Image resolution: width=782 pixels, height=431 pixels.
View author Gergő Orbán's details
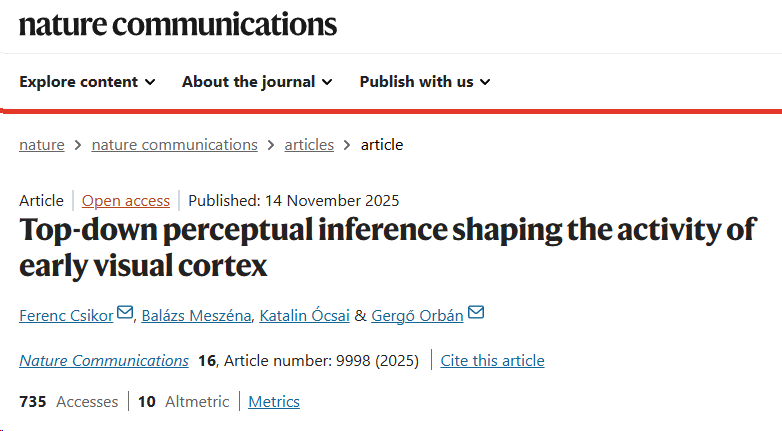(417, 316)
